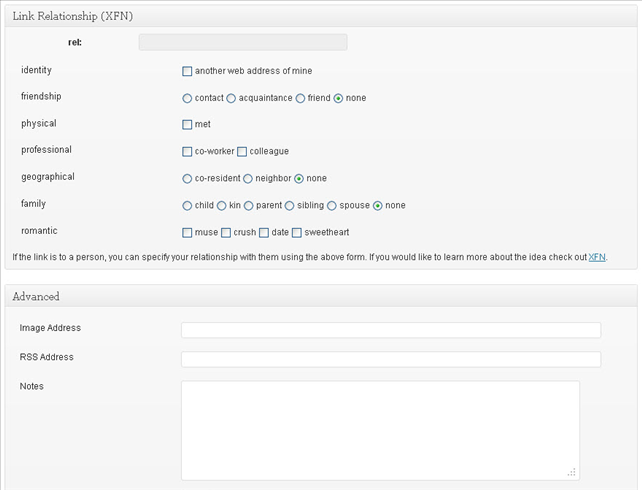642x490 pixels.
Task: Pick "sibling" in the family row
Action: [289, 205]
